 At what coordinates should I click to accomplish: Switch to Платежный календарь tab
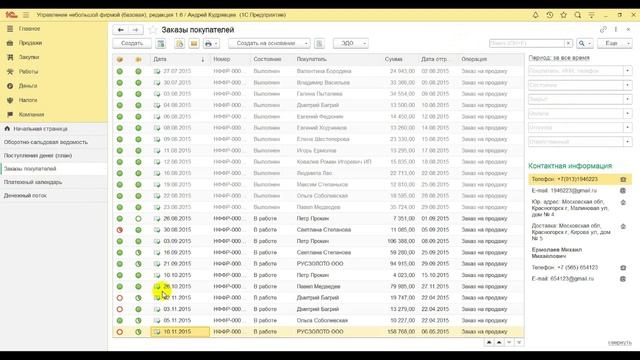(x=54, y=182)
